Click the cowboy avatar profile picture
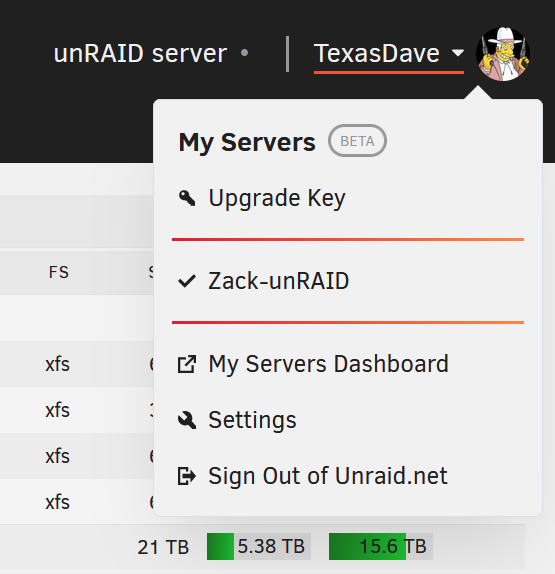The height and width of the screenshot is (574, 555). pyautogui.click(x=503, y=54)
